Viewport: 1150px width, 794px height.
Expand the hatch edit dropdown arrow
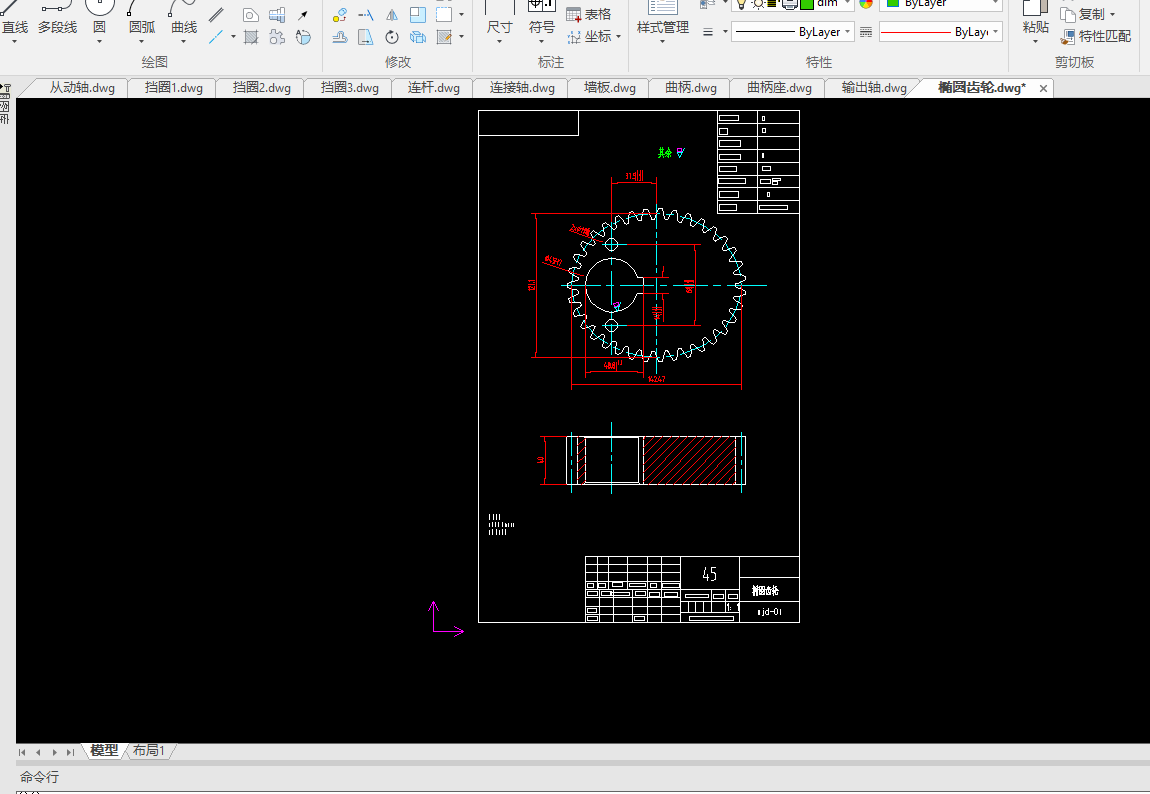coord(461,37)
